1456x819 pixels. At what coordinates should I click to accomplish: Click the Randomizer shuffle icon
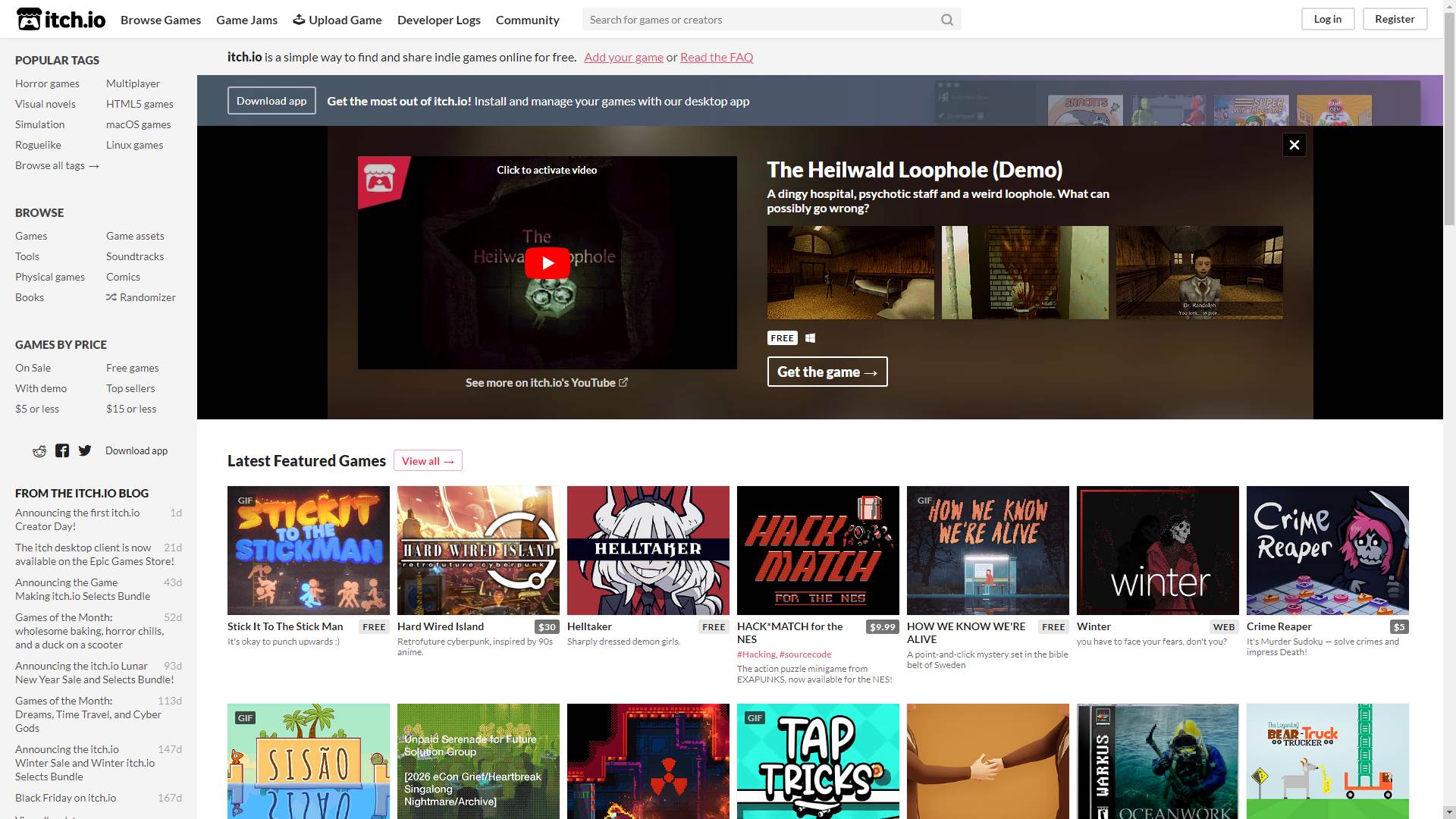pyautogui.click(x=111, y=297)
